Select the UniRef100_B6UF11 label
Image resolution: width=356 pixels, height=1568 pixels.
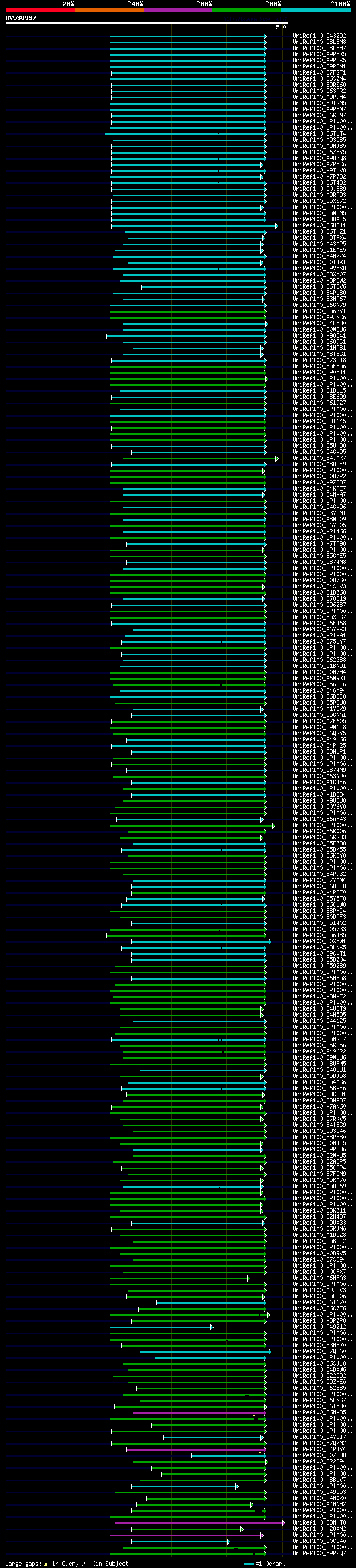[x=319, y=225]
